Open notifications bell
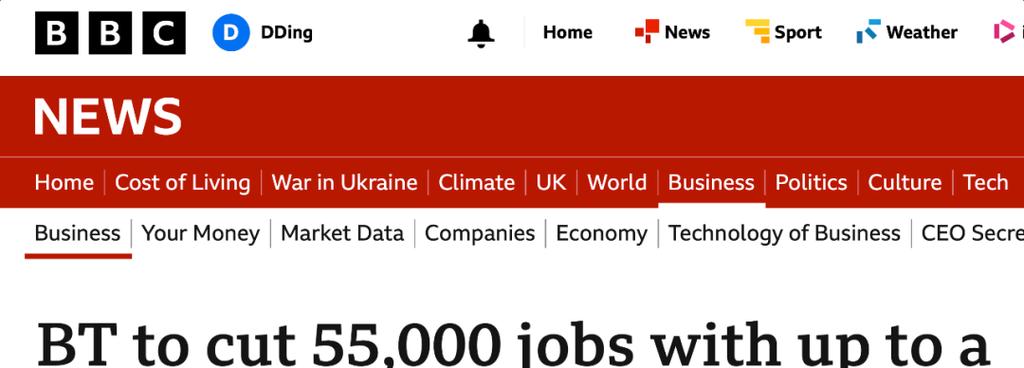The width and height of the screenshot is (1024, 368). pyautogui.click(x=481, y=33)
